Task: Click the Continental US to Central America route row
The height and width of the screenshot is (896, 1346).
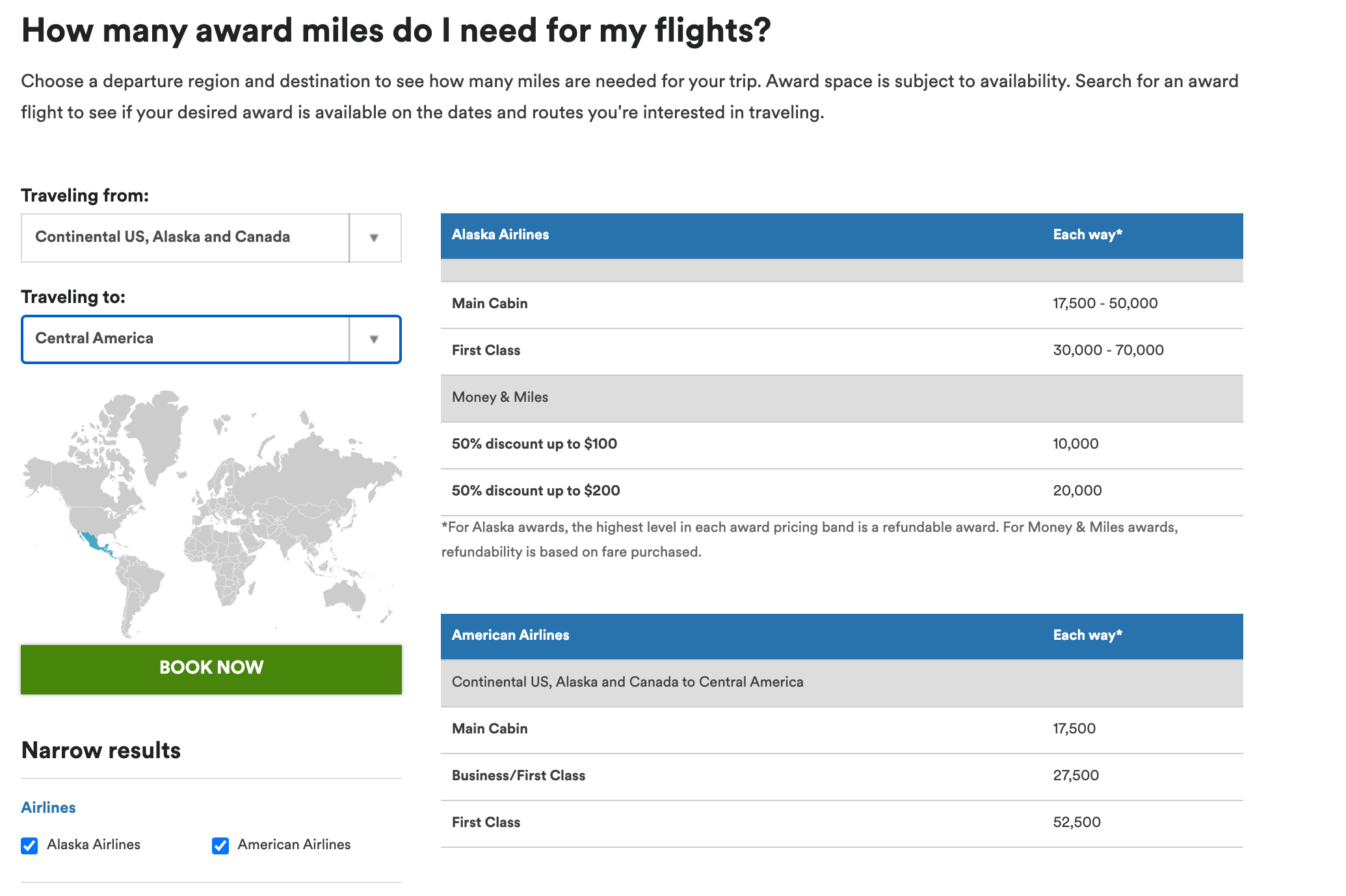Action: (841, 683)
